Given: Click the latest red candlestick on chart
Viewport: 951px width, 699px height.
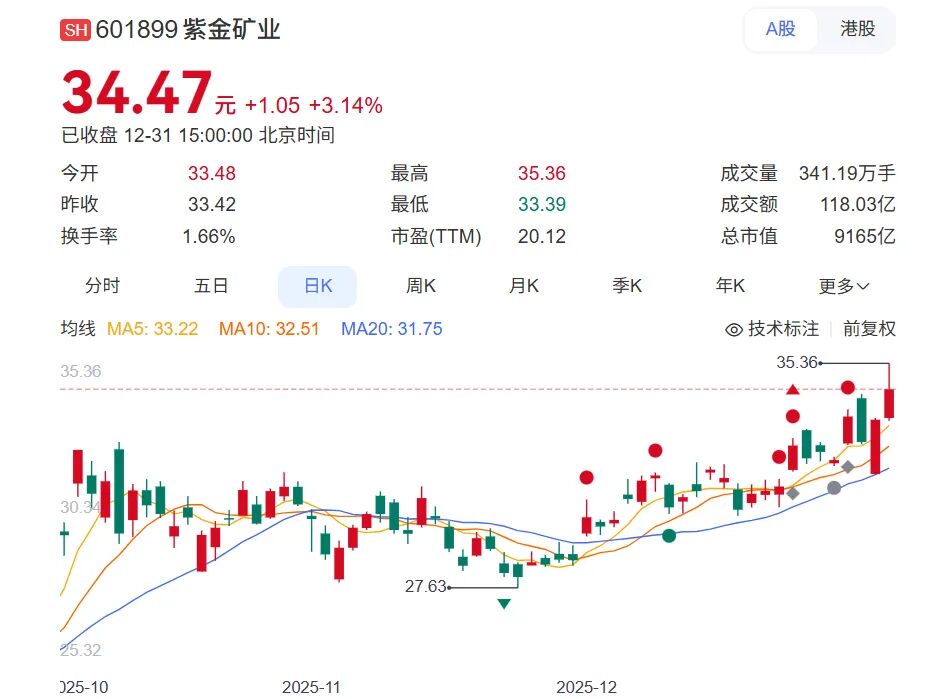Looking at the screenshot, I should tap(889, 403).
